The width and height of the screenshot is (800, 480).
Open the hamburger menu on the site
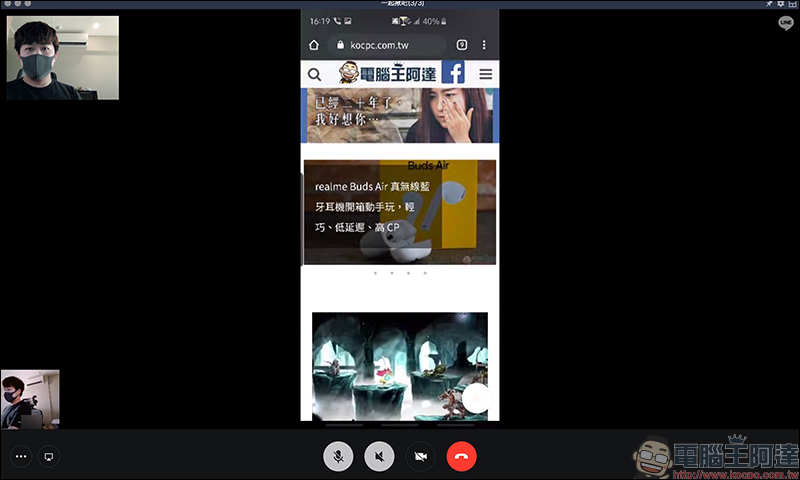point(486,74)
